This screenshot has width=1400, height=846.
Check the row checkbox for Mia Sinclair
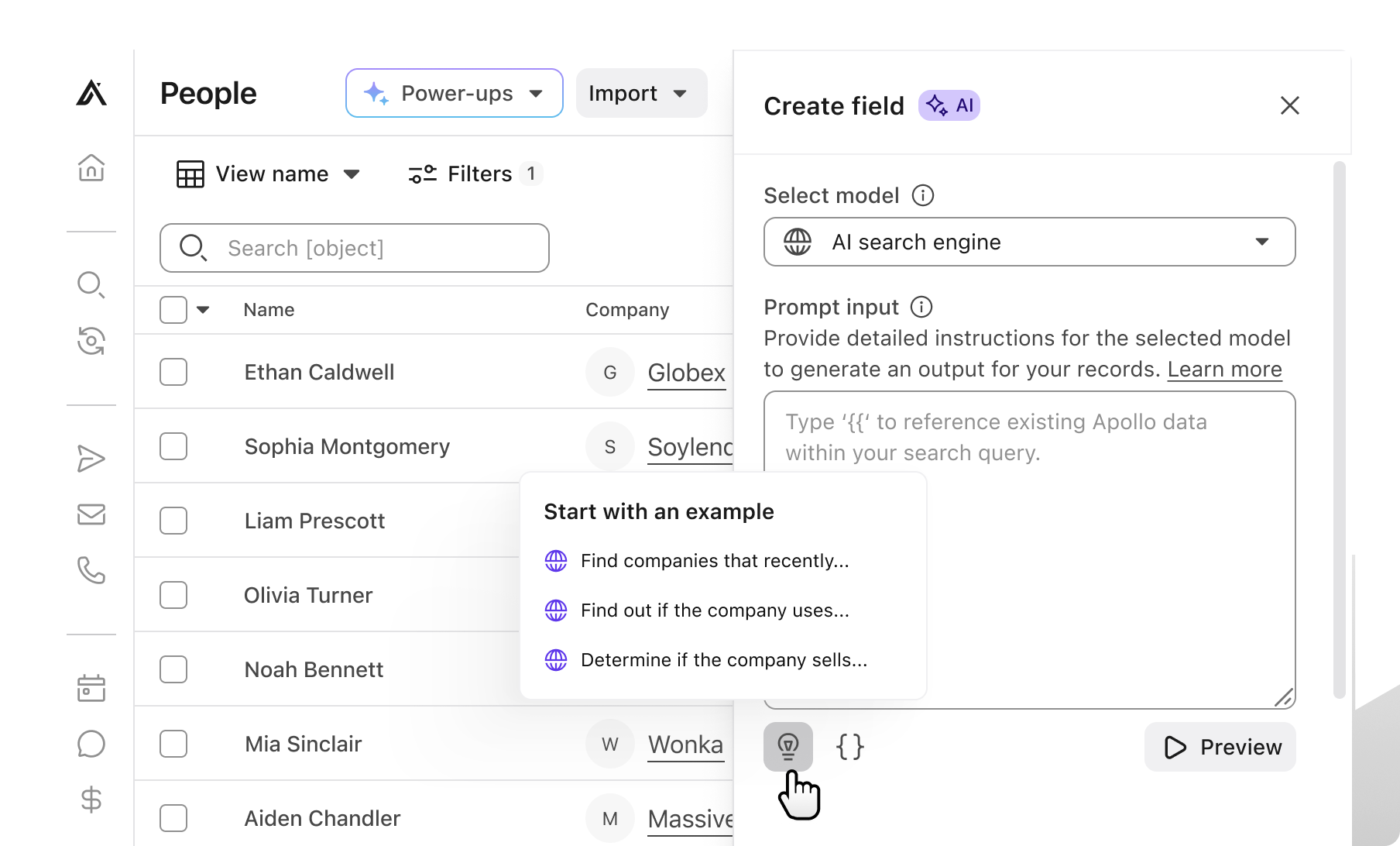click(x=173, y=744)
